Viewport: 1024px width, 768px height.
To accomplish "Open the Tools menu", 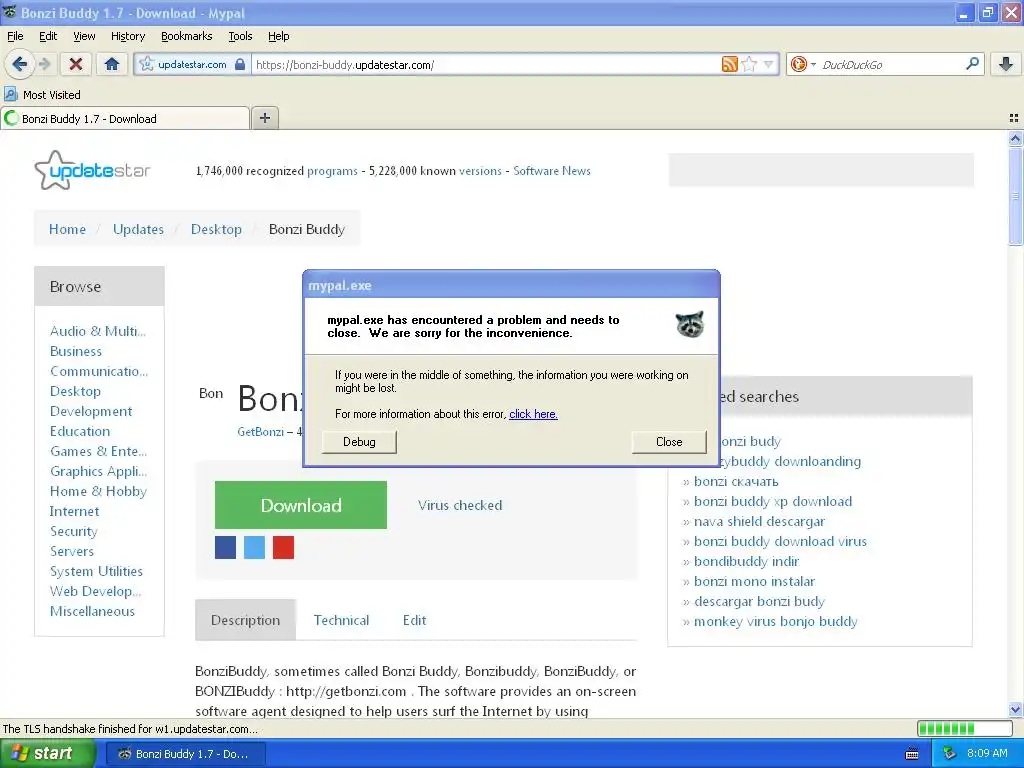I will click(240, 36).
